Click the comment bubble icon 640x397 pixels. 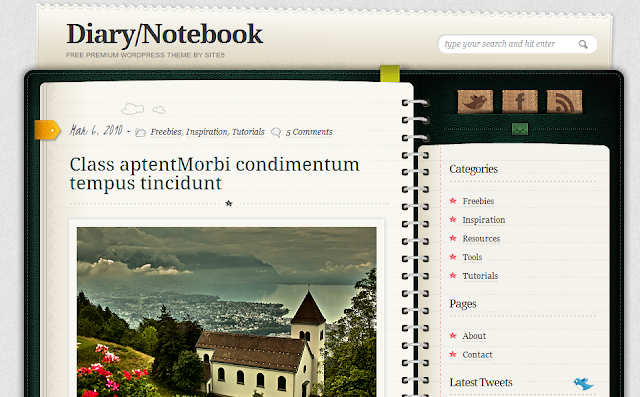[x=276, y=132]
